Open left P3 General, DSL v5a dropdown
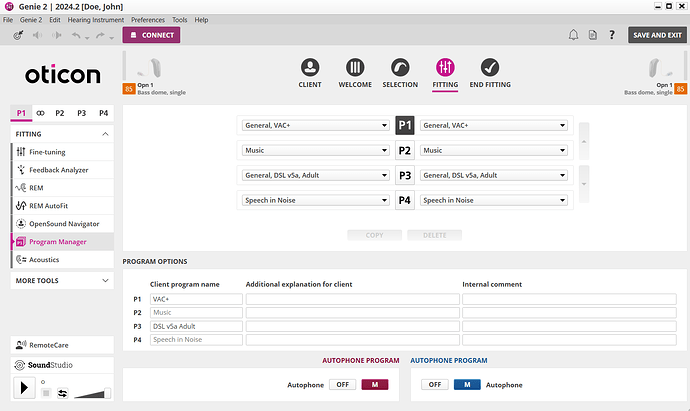This screenshot has height=411, width=690. (x=316, y=175)
